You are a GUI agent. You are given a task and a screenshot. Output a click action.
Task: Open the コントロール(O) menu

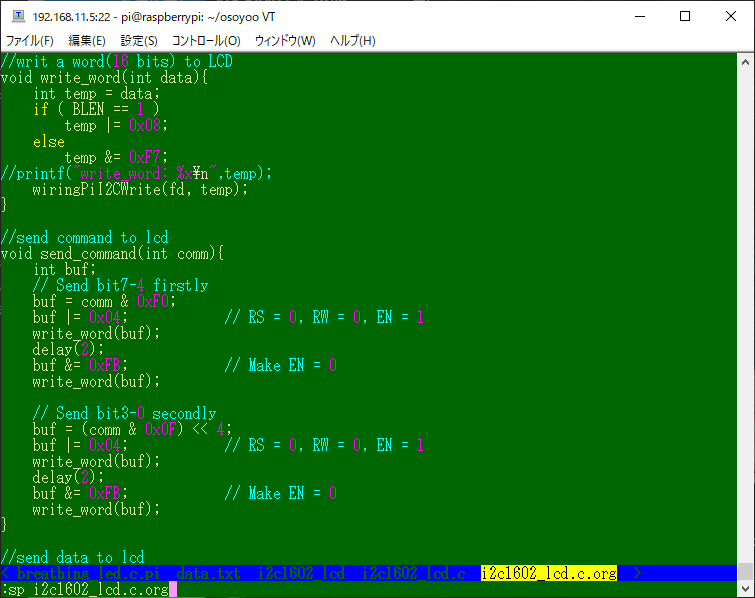[x=206, y=40]
